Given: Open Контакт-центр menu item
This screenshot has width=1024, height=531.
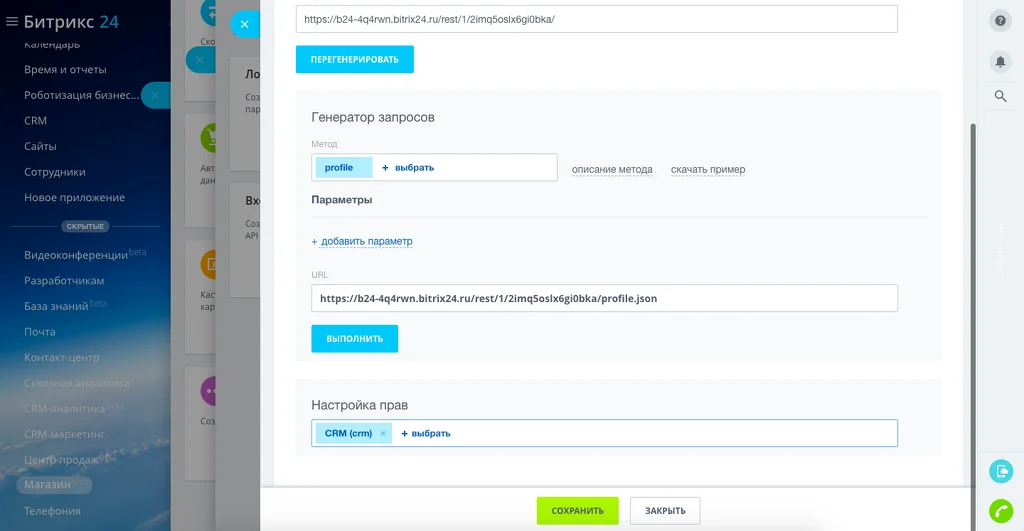Looking at the screenshot, I should [61, 357].
